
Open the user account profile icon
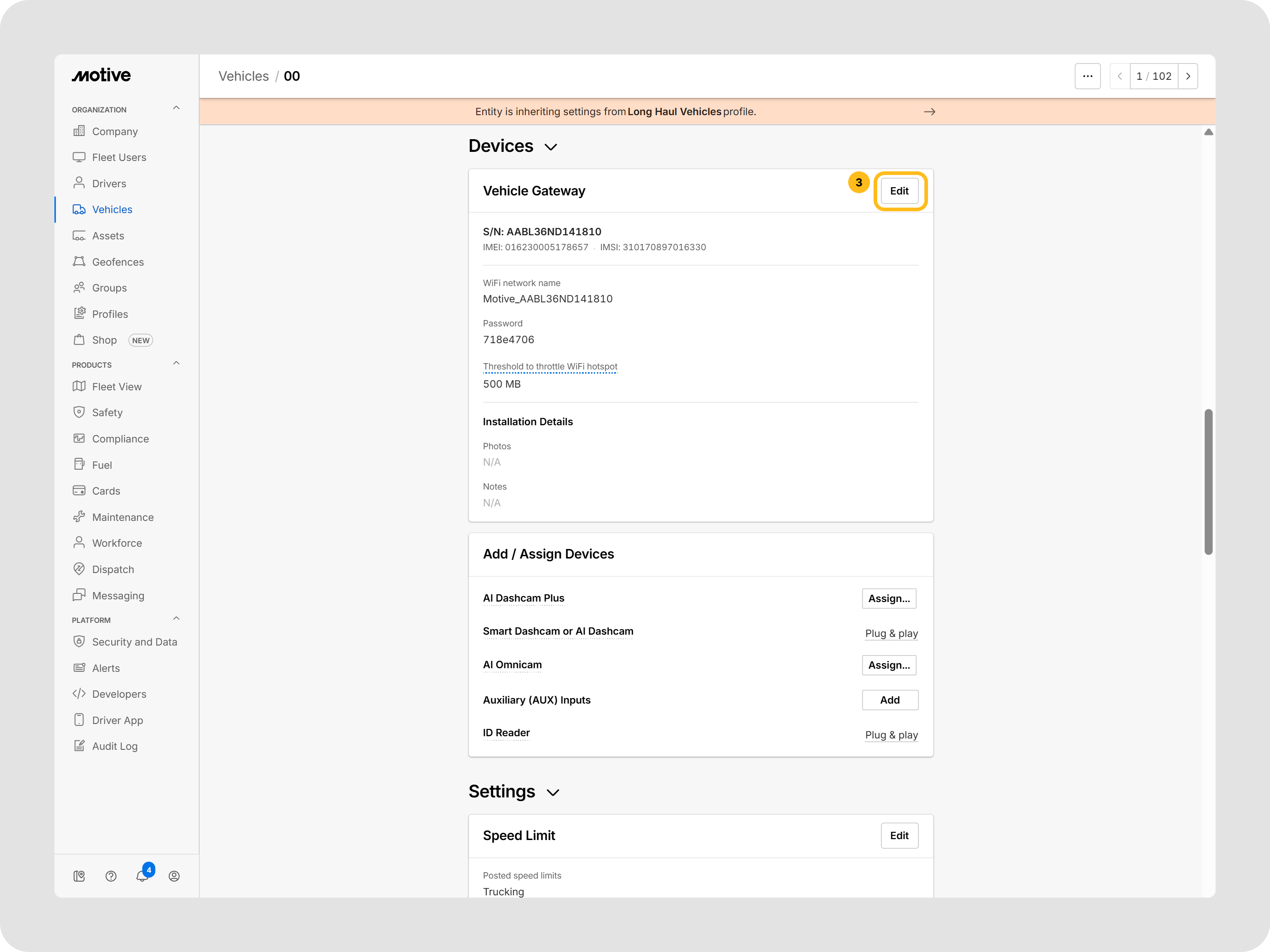(x=174, y=876)
